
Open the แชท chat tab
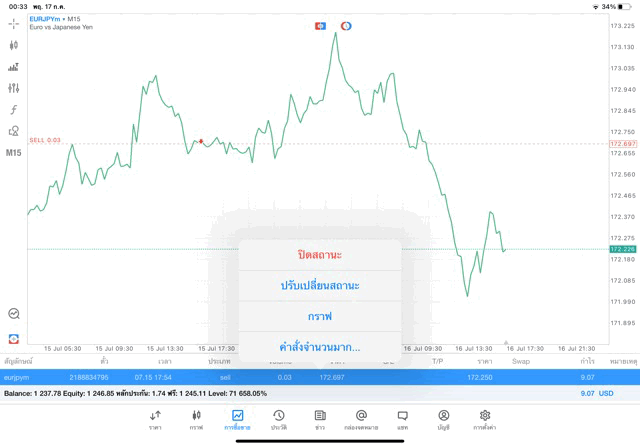click(402, 419)
